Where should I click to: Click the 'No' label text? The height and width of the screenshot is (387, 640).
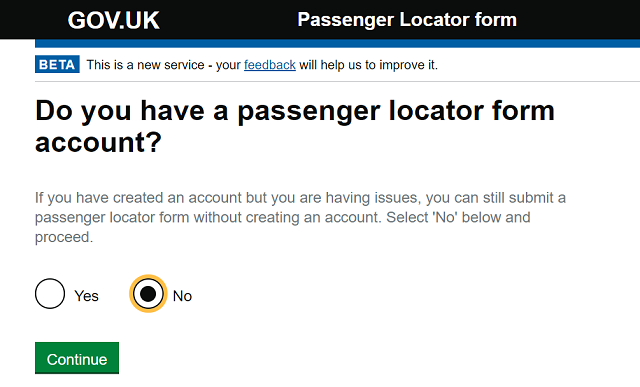point(182,296)
